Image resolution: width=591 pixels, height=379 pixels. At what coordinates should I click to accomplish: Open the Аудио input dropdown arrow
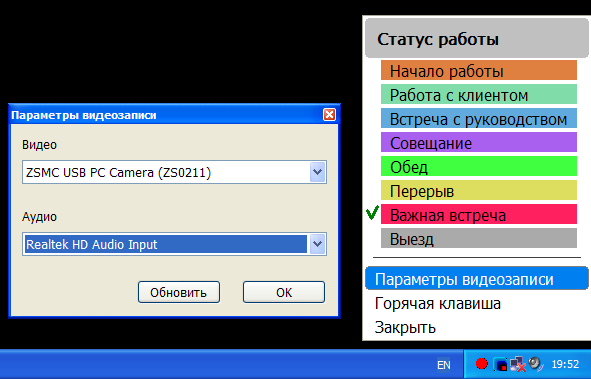[318, 244]
